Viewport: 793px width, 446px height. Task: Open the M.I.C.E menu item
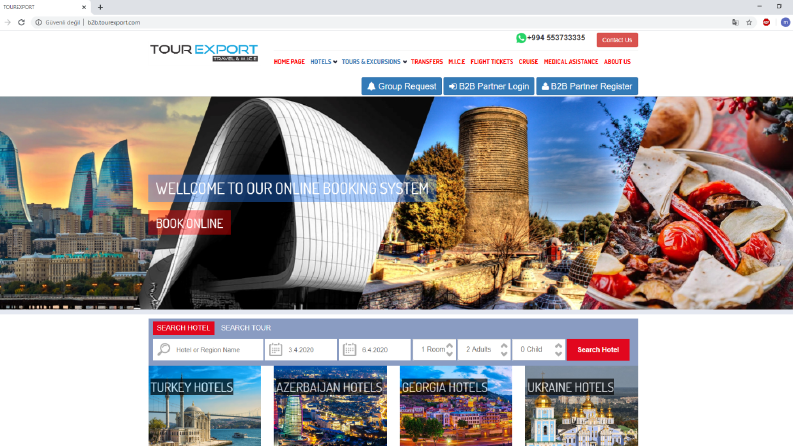click(x=457, y=62)
